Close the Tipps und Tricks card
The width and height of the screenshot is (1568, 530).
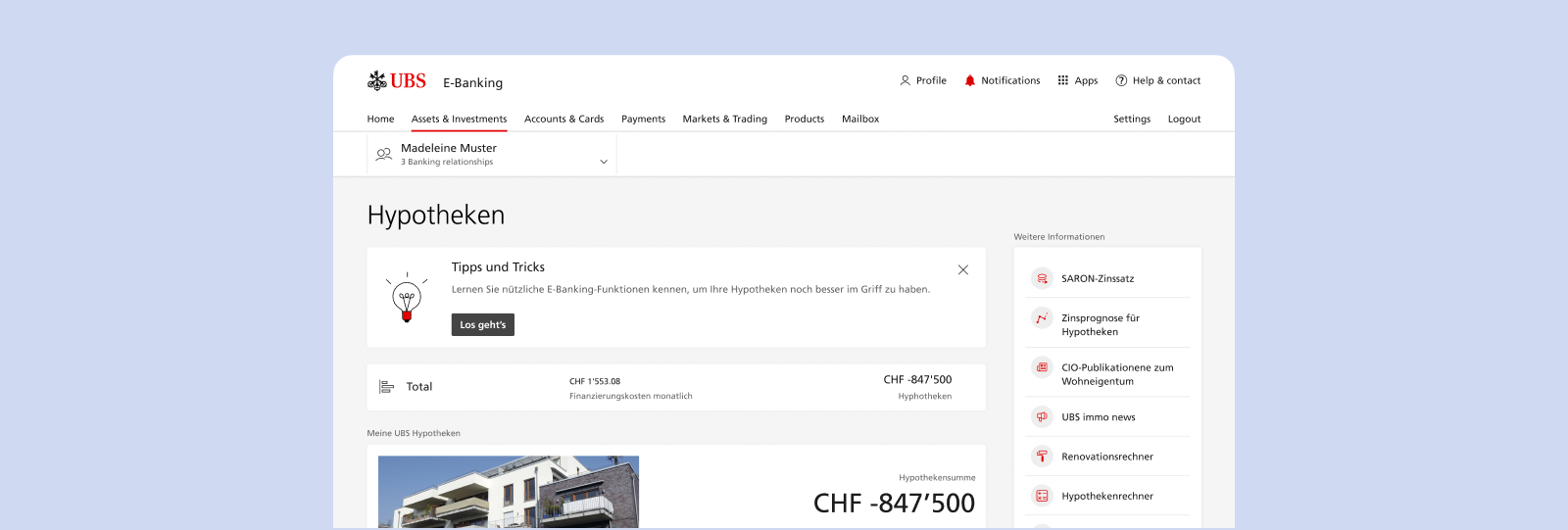(963, 269)
